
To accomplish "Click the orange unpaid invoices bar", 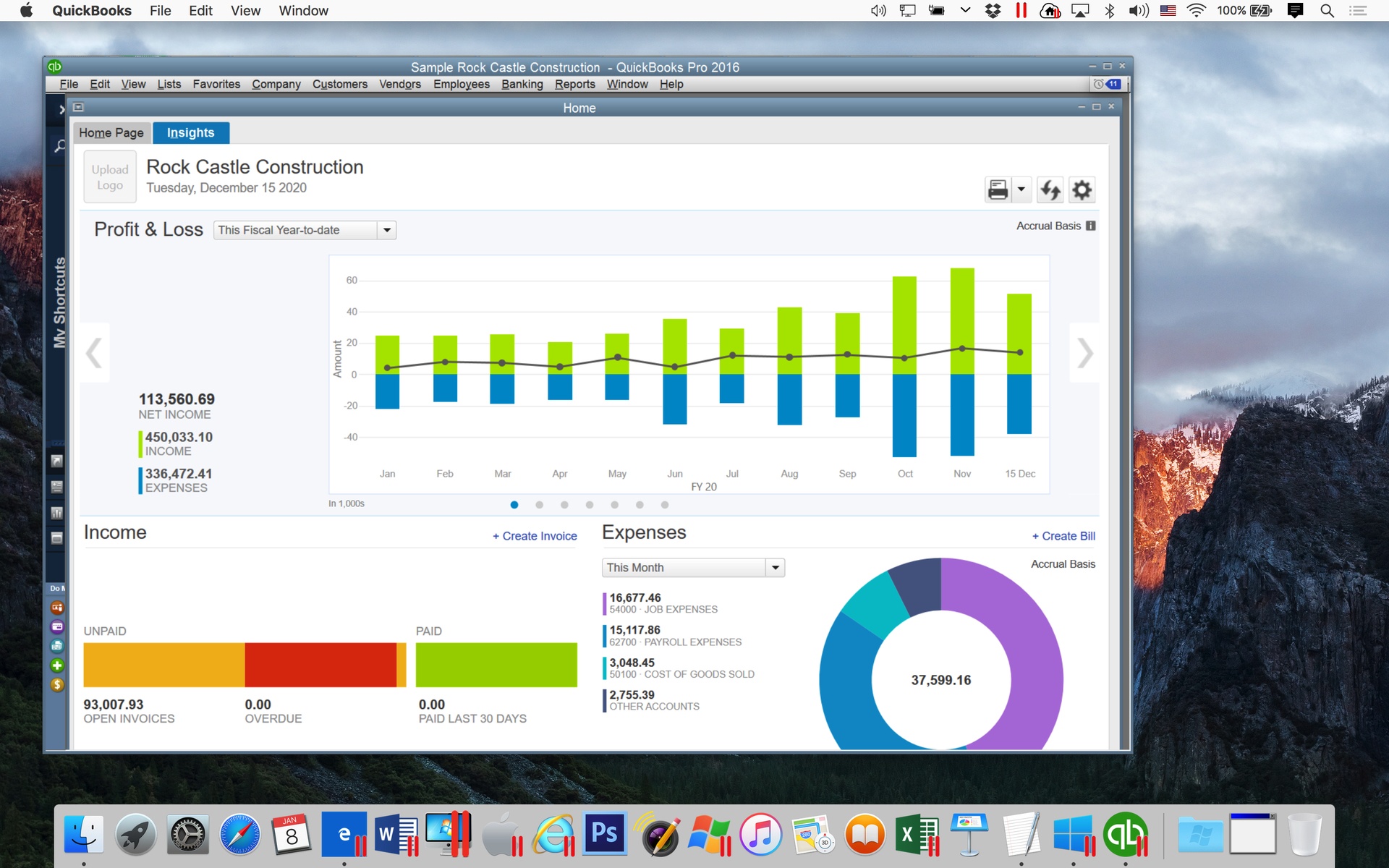I will pyautogui.click(x=164, y=665).
